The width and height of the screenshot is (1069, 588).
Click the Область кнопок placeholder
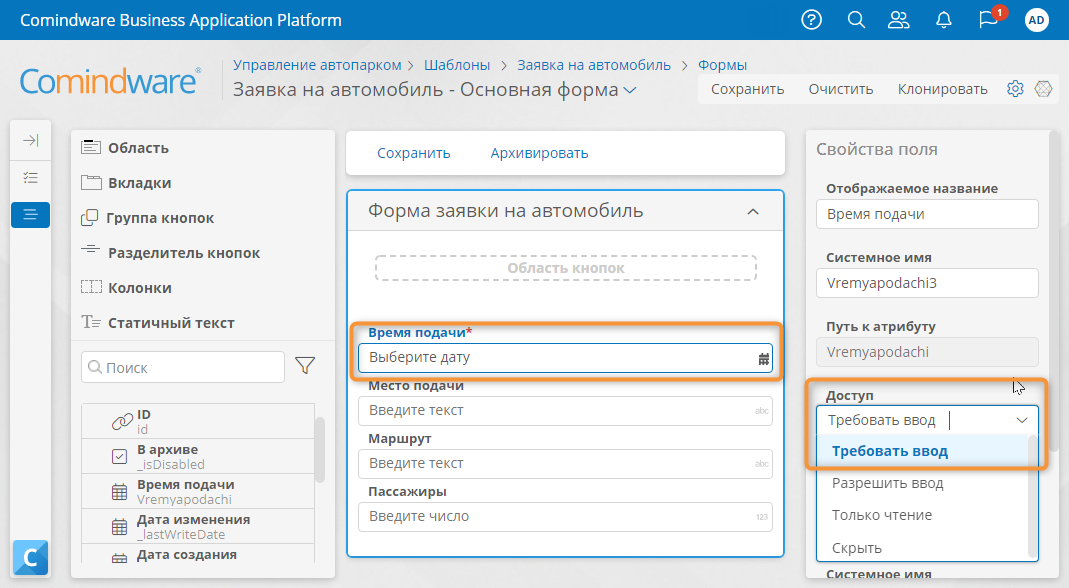[x=566, y=268]
